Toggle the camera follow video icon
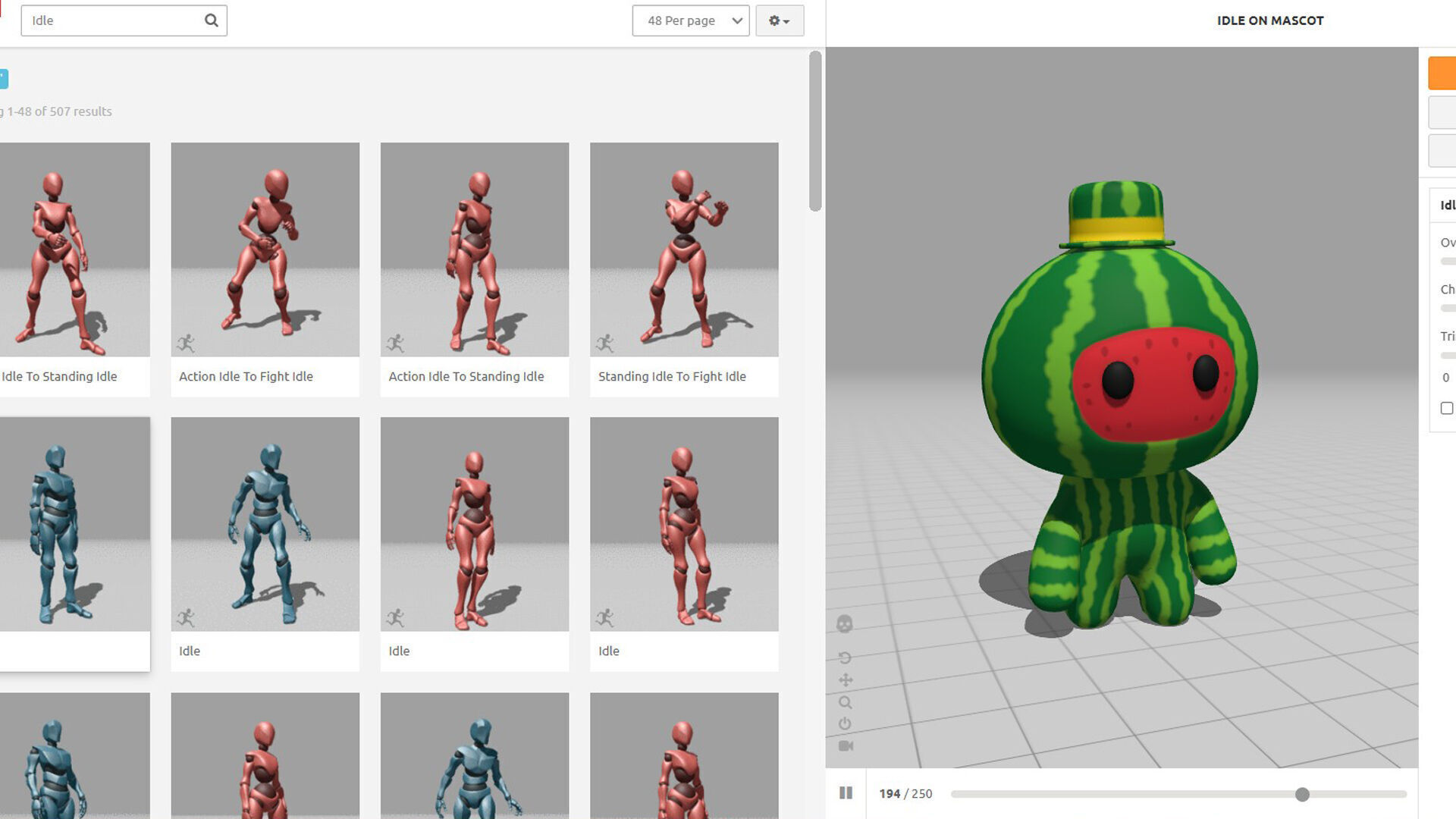The height and width of the screenshot is (819, 1456). tap(846, 746)
